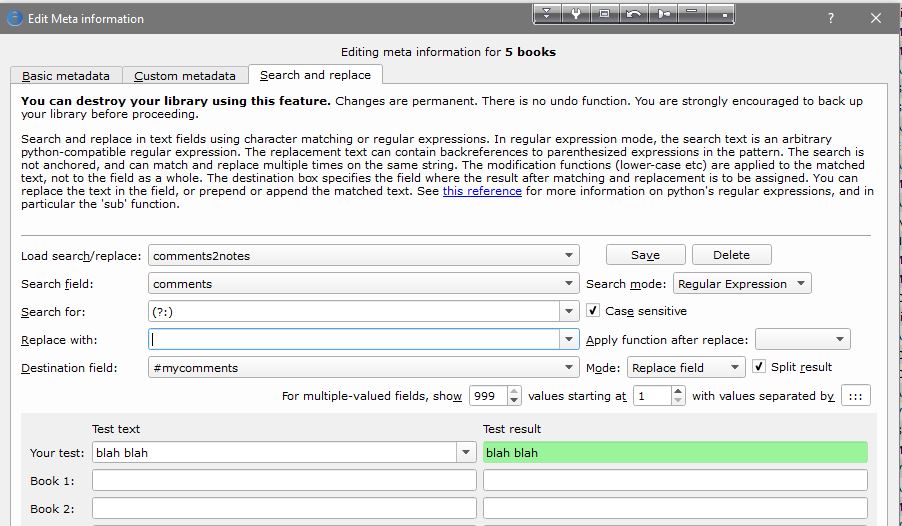Click the horizontal bar icon in title toolbar
The image size is (902, 526).
coord(692,14)
